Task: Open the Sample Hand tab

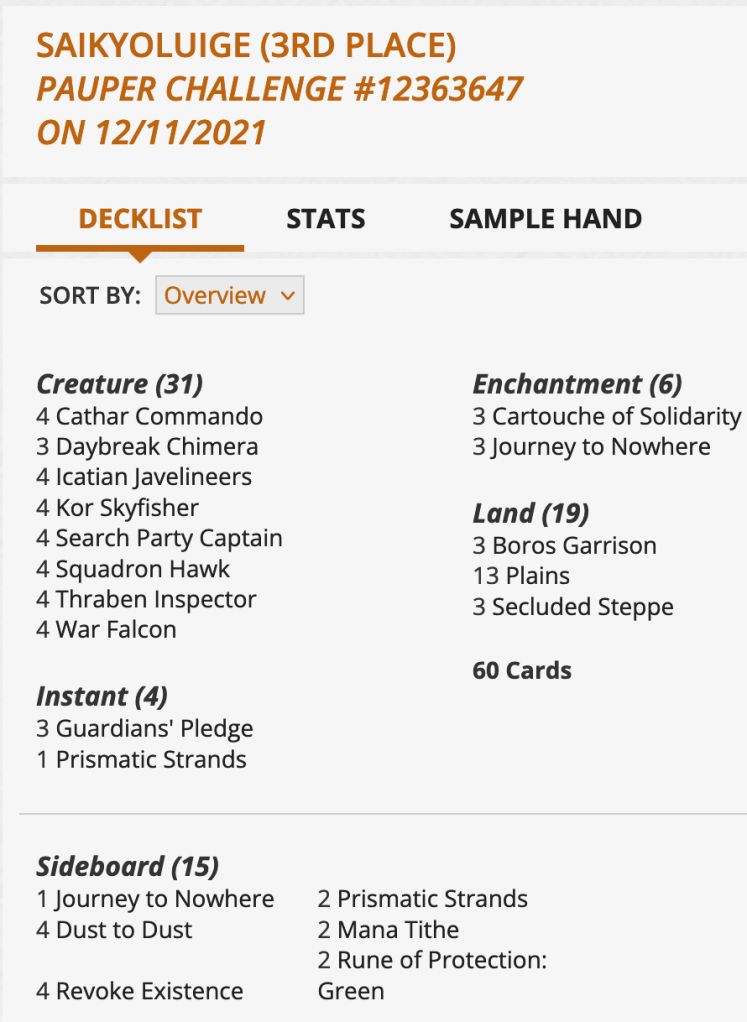Action: point(545,219)
